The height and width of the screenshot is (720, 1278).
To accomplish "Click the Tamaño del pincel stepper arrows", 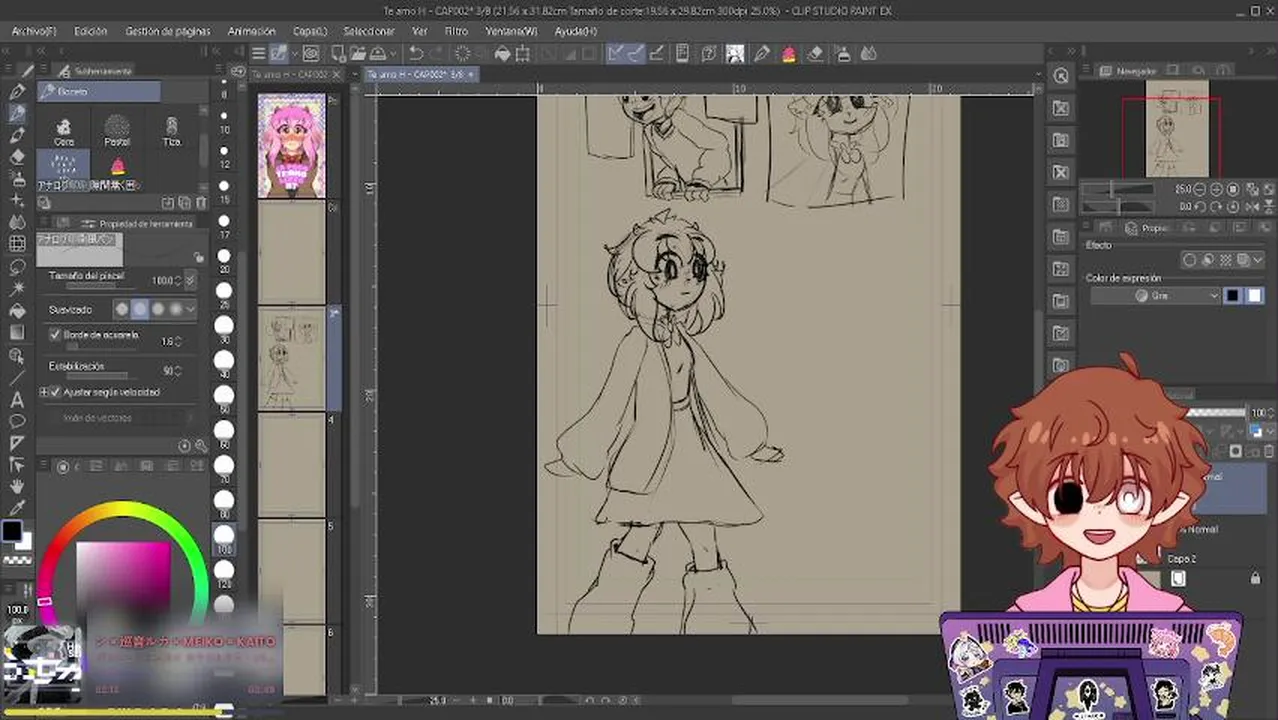I will click(x=178, y=281).
